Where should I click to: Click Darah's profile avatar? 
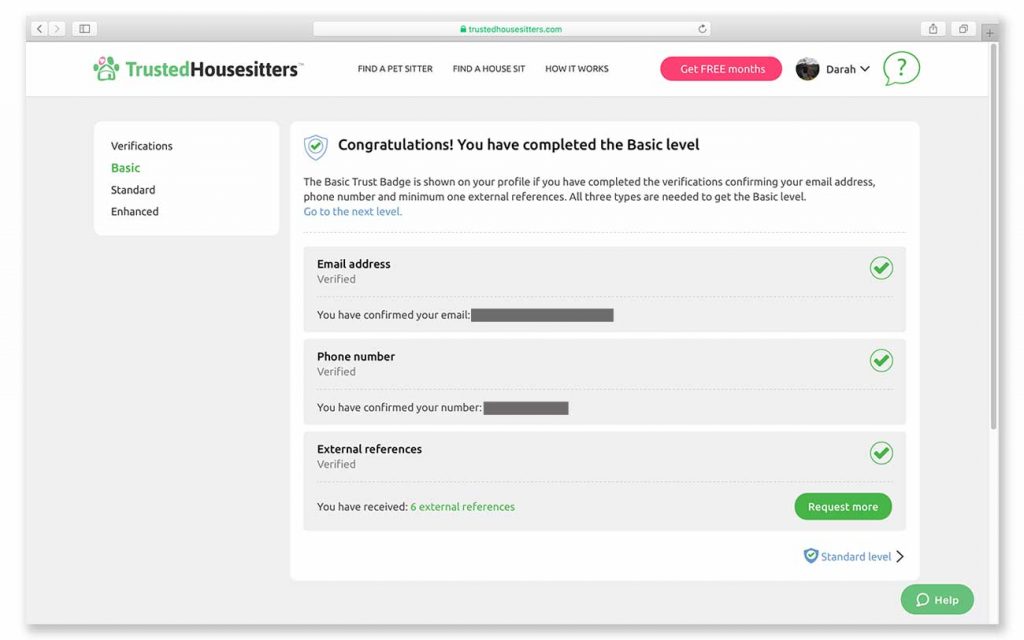(x=807, y=69)
